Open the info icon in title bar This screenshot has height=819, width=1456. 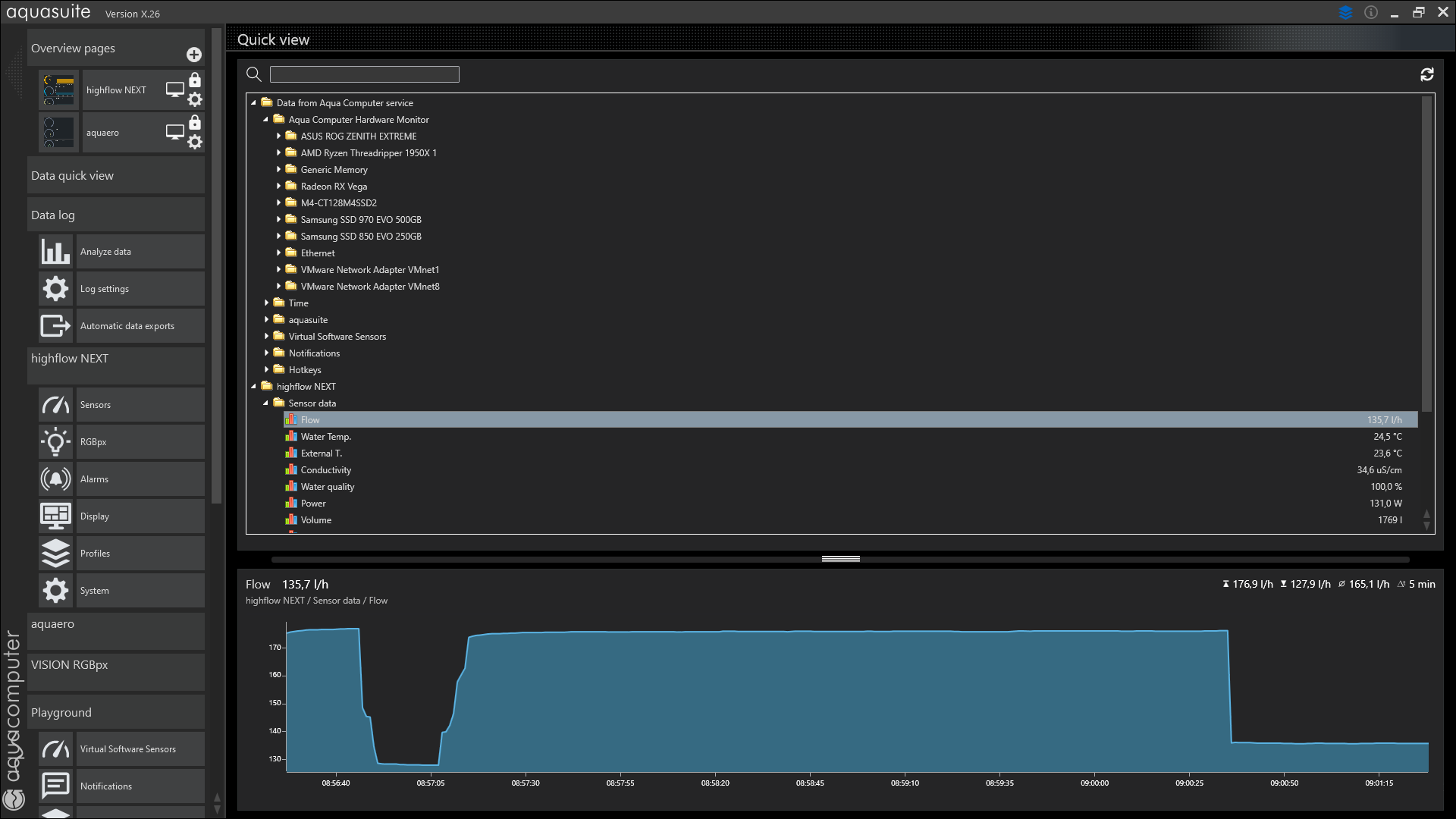1371,12
